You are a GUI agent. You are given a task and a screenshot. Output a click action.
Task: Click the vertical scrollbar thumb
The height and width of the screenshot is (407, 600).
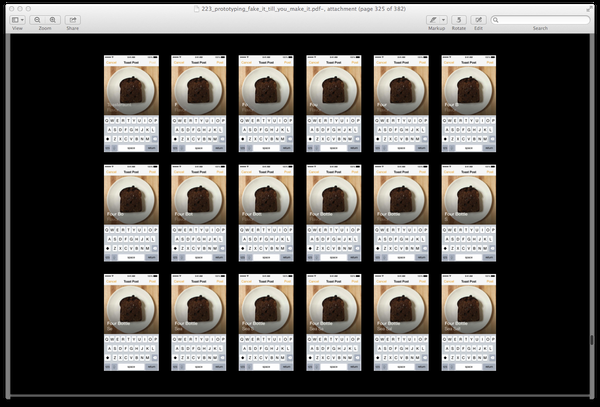click(592, 340)
